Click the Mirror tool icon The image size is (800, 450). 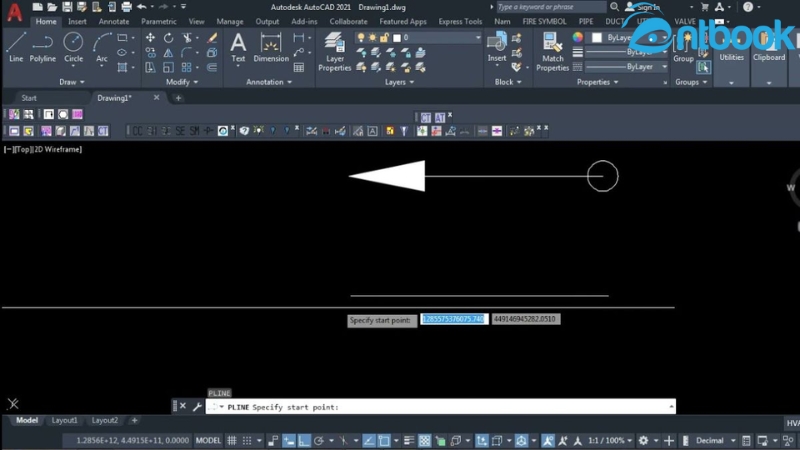click(168, 53)
